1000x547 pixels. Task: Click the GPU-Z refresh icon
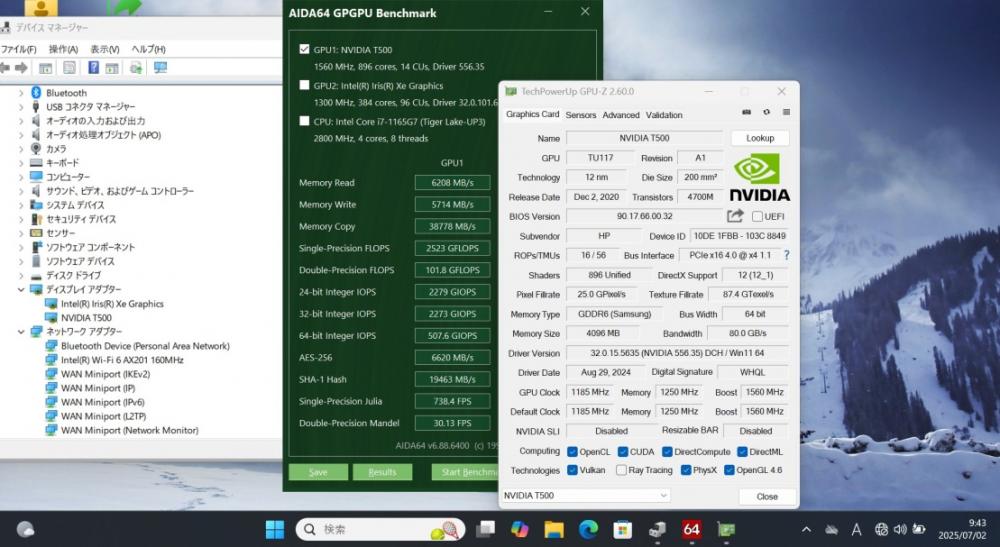click(766, 112)
